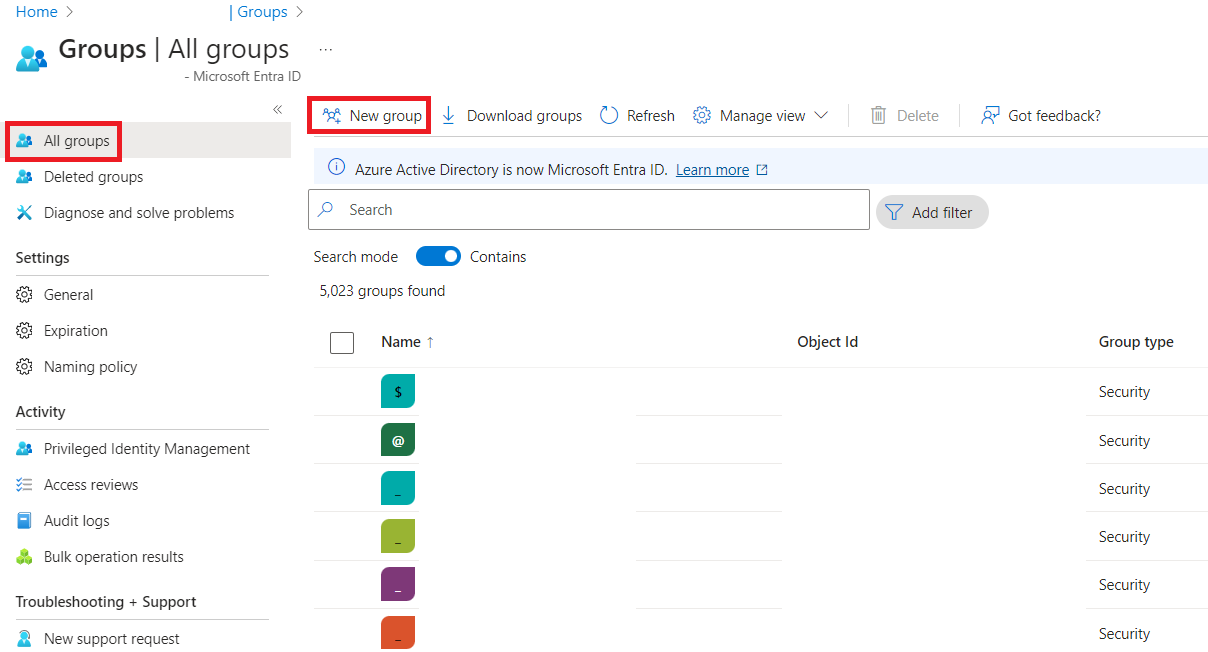
Task: Open the ellipsis more options menu
Action: coord(325,49)
